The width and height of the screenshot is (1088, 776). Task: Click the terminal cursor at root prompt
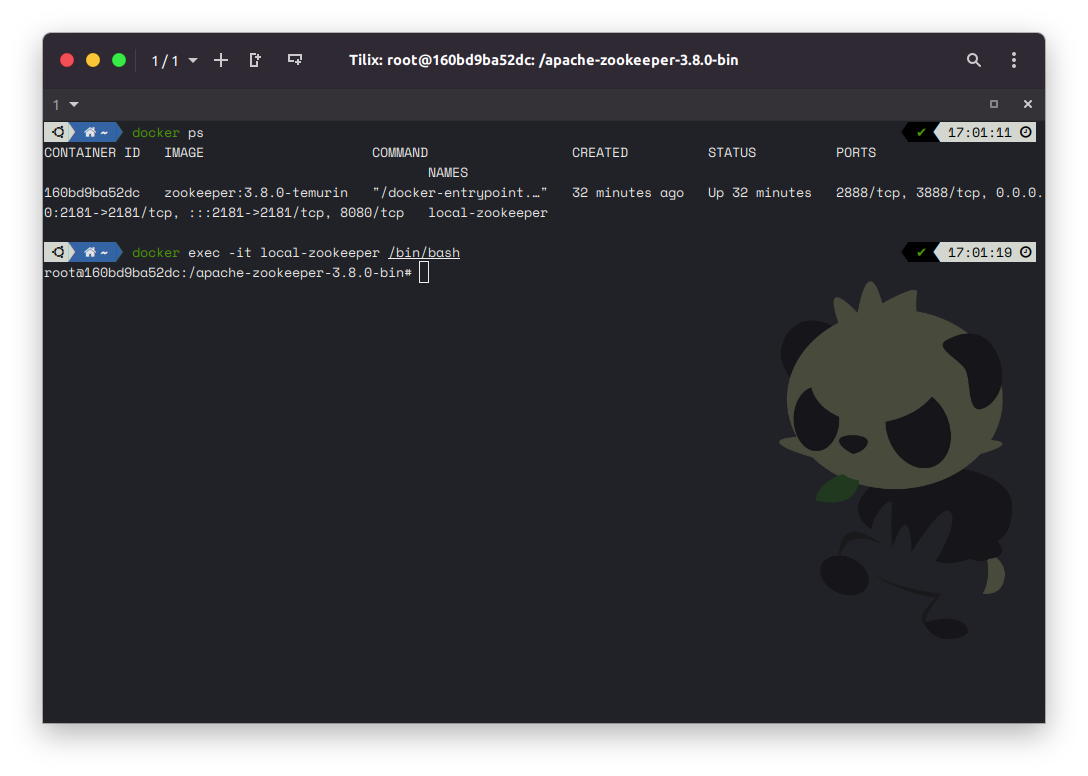[424, 273]
